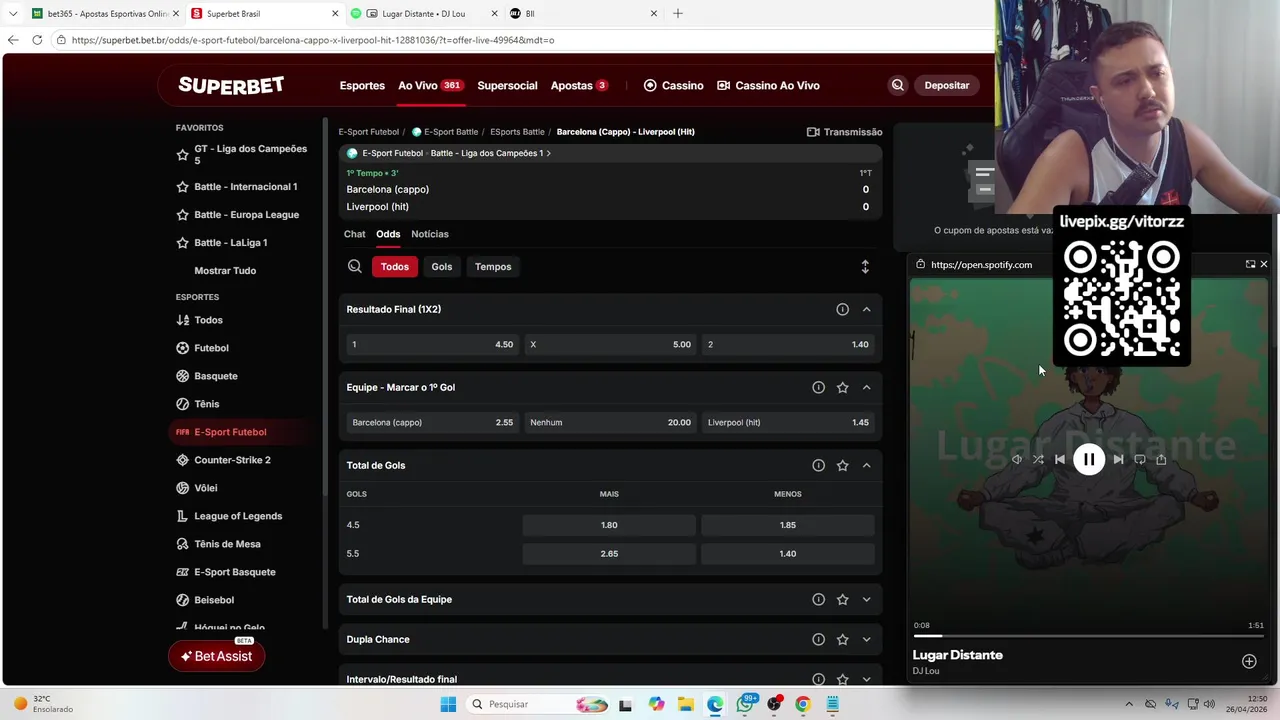Unfavorite Battle - Europa League star
1280x720 pixels.
tap(182, 215)
